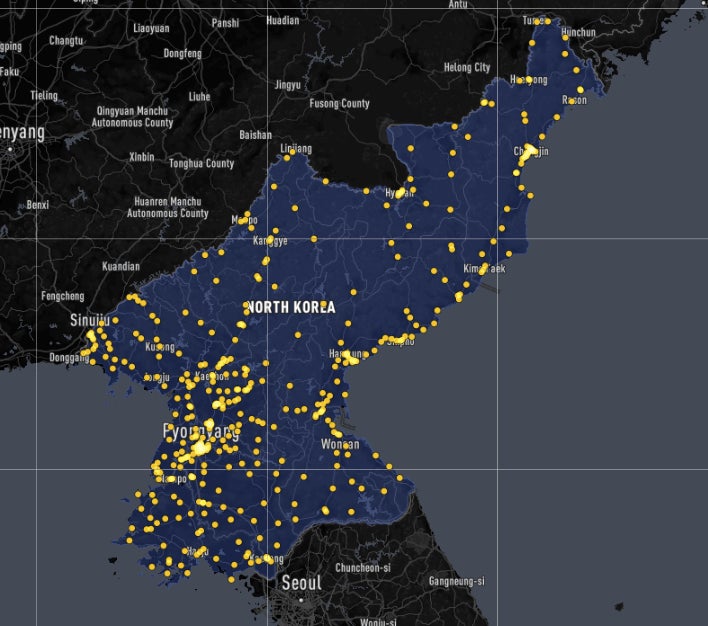The height and width of the screenshot is (626, 708).
Task: Click the Changtu label
Action: (66, 41)
